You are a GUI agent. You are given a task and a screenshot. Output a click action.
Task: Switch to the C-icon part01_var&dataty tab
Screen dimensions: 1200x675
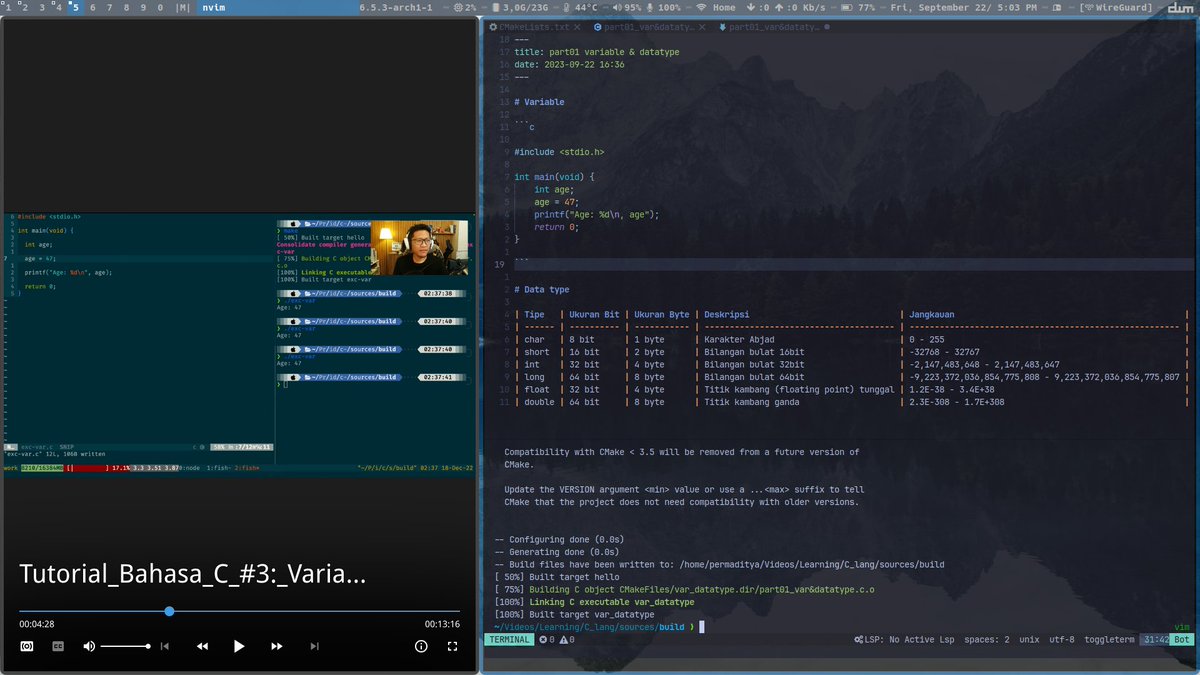pos(649,27)
